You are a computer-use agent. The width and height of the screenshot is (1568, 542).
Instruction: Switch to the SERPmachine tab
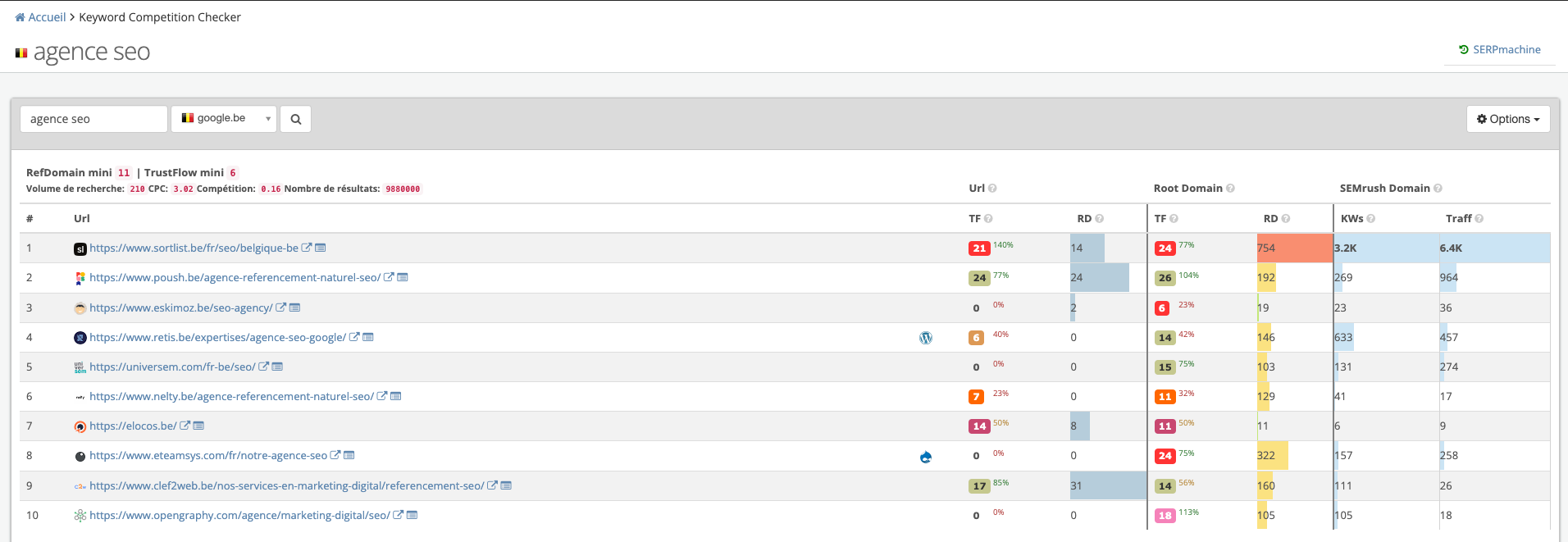pyautogui.click(x=1500, y=50)
